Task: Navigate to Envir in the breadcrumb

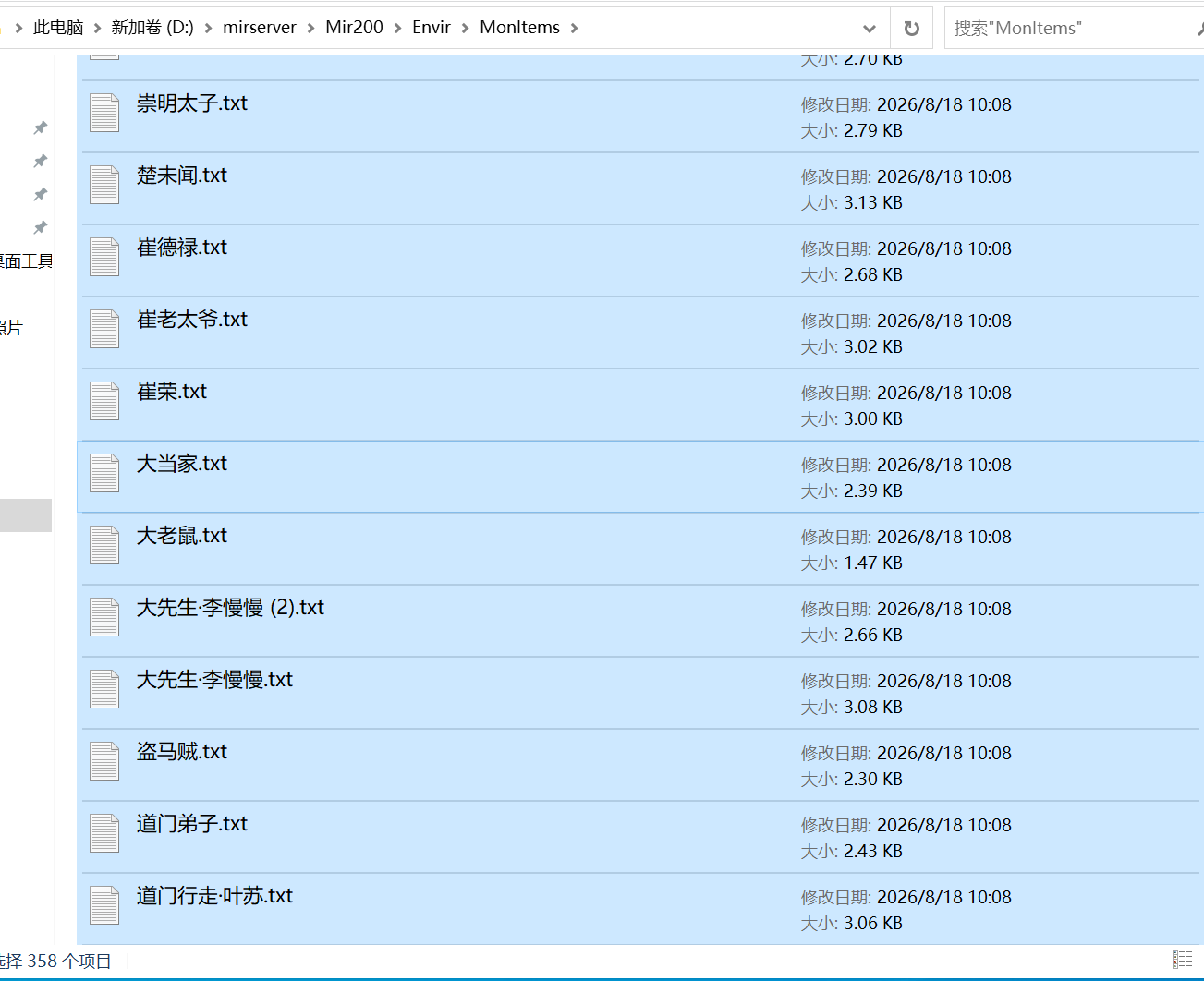Action: [x=432, y=28]
